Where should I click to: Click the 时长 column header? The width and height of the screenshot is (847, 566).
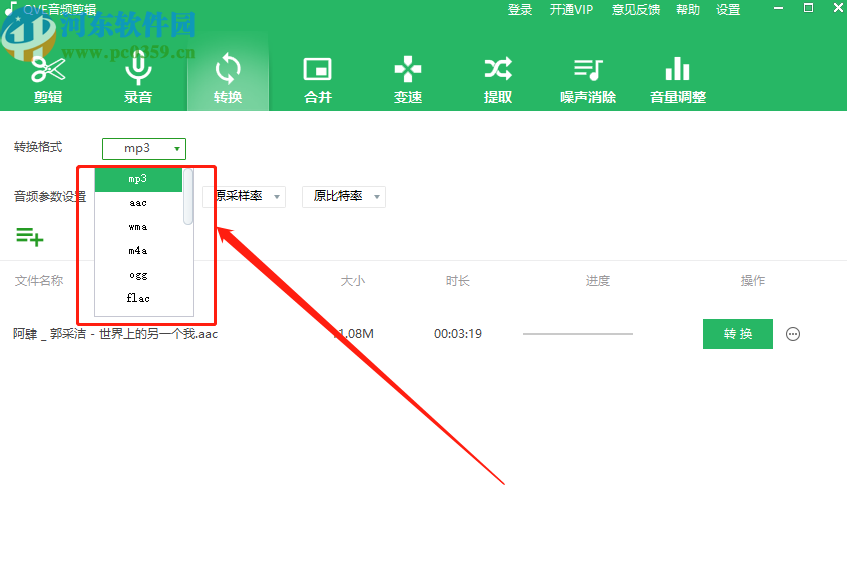[458, 281]
